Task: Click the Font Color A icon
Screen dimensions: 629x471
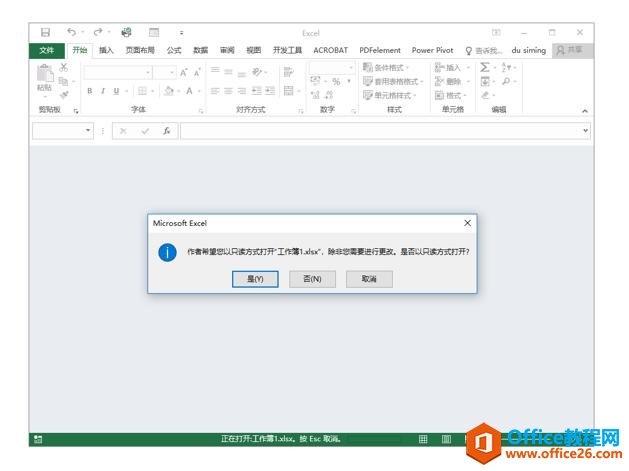Action: tap(189, 91)
